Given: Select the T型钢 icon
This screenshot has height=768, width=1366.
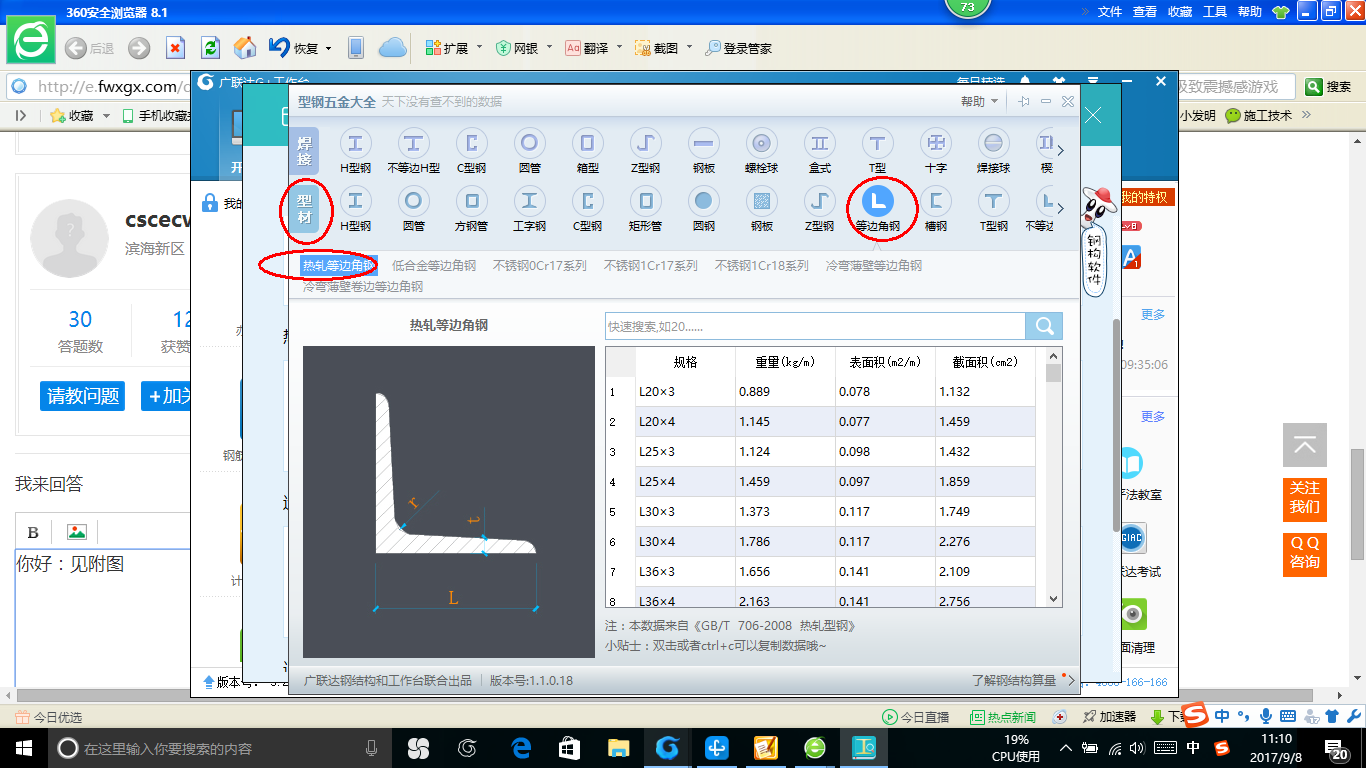Looking at the screenshot, I should 994,201.
